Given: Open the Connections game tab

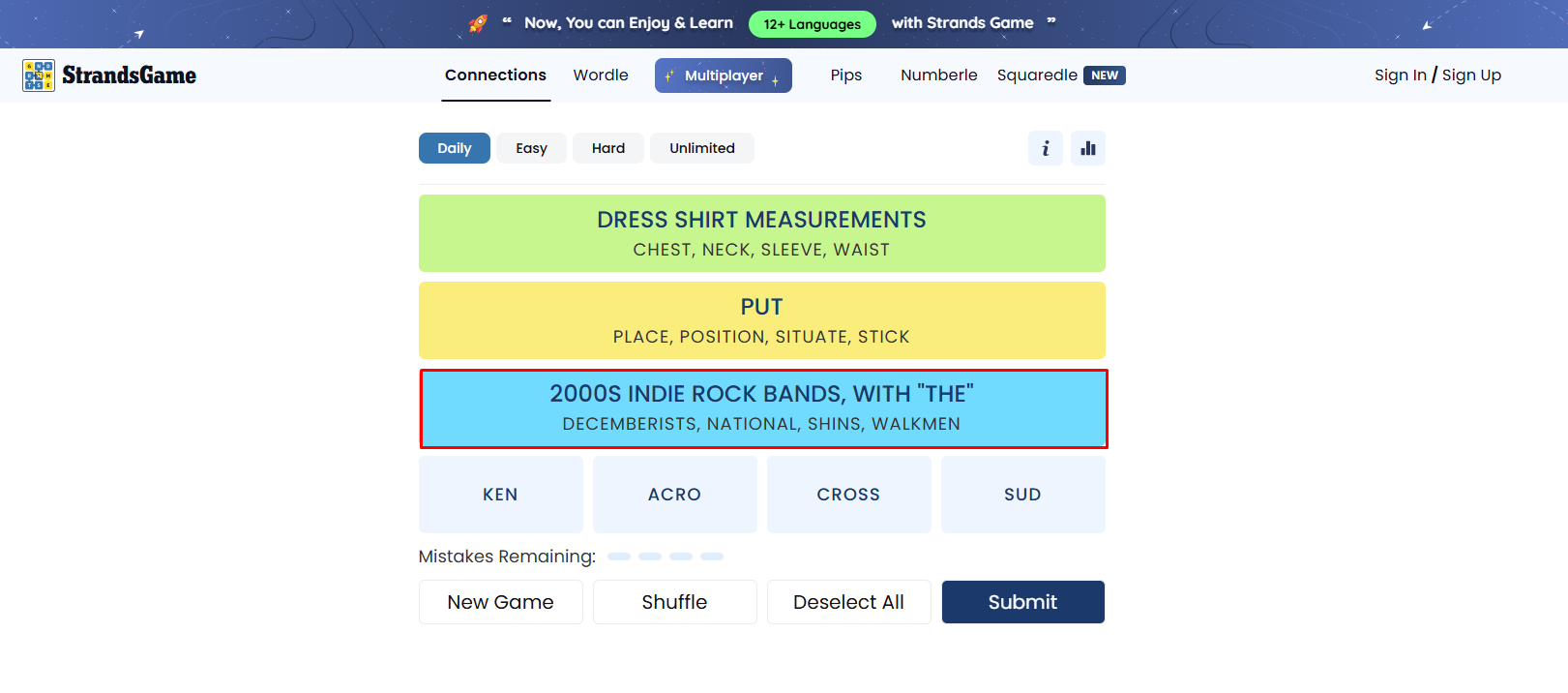Looking at the screenshot, I should [x=495, y=75].
